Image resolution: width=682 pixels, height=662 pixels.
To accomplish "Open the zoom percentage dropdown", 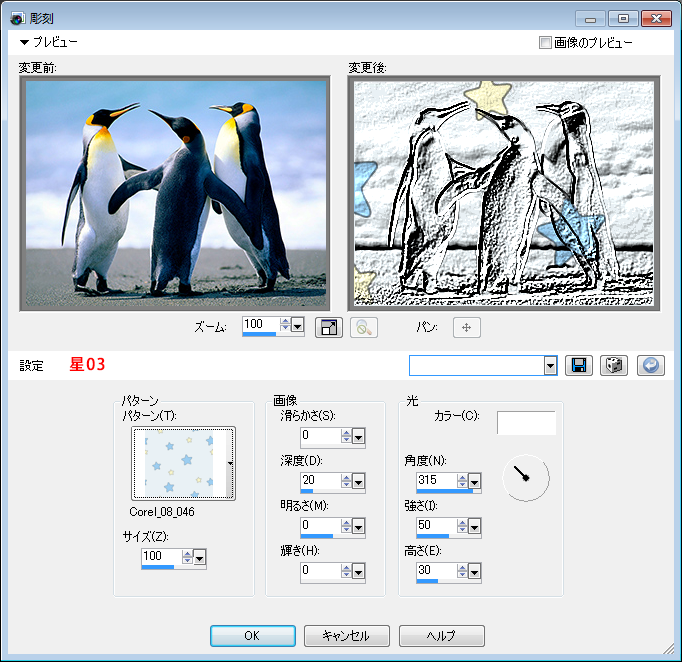I will (298, 325).
